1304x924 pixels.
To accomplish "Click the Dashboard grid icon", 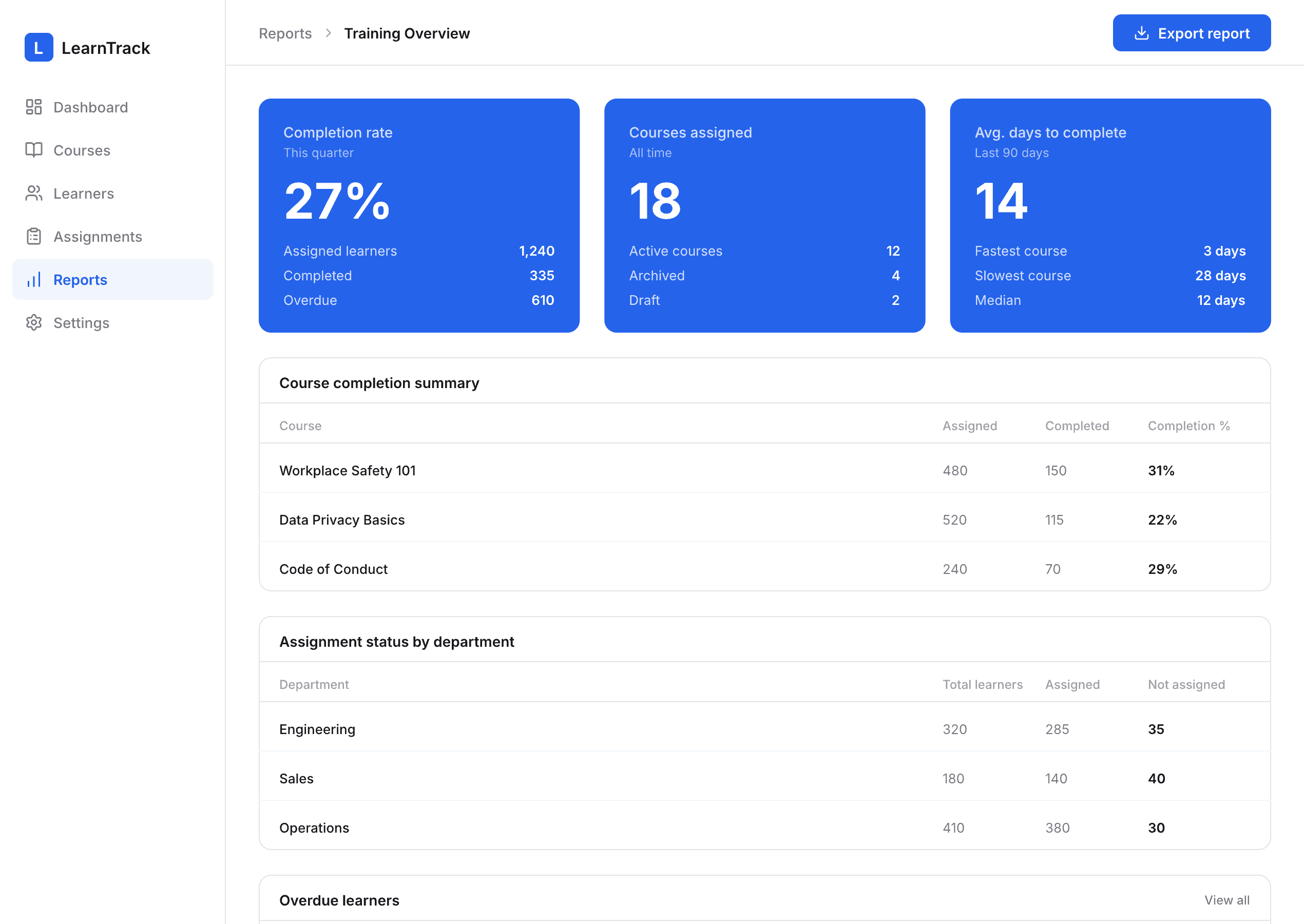I will (33, 107).
